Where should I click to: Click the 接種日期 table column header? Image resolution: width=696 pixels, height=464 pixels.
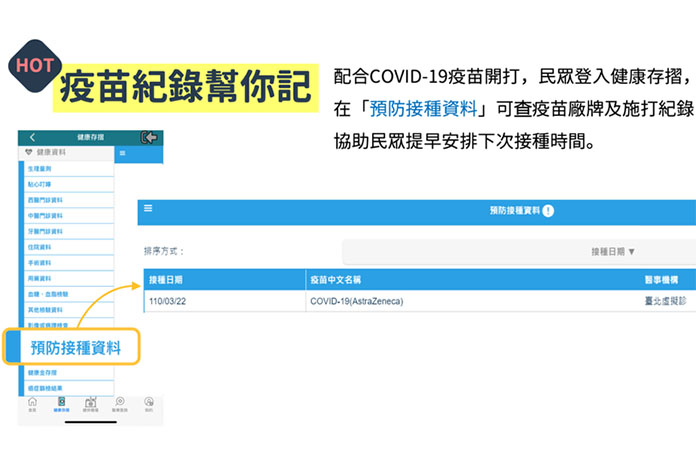pyautogui.click(x=166, y=281)
